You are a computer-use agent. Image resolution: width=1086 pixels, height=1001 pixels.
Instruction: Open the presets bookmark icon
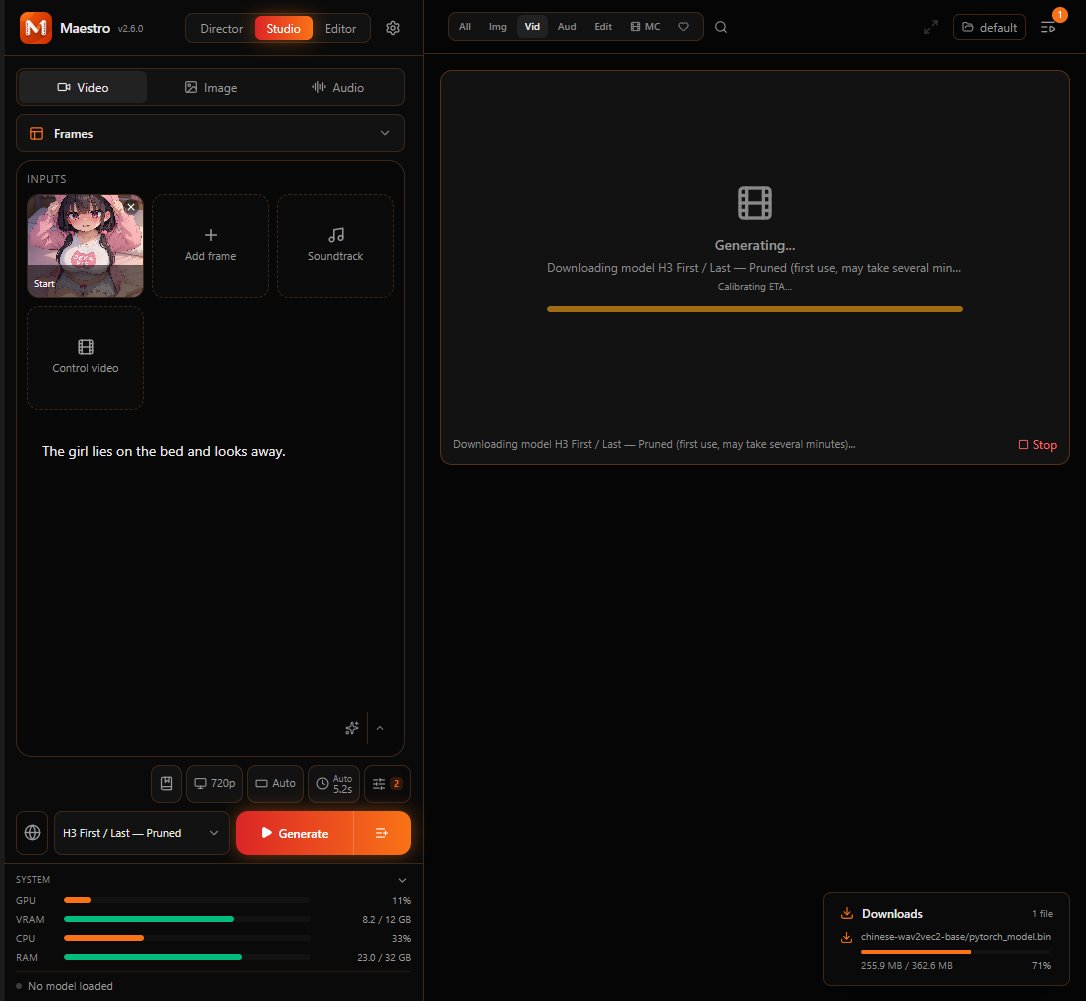coord(166,783)
